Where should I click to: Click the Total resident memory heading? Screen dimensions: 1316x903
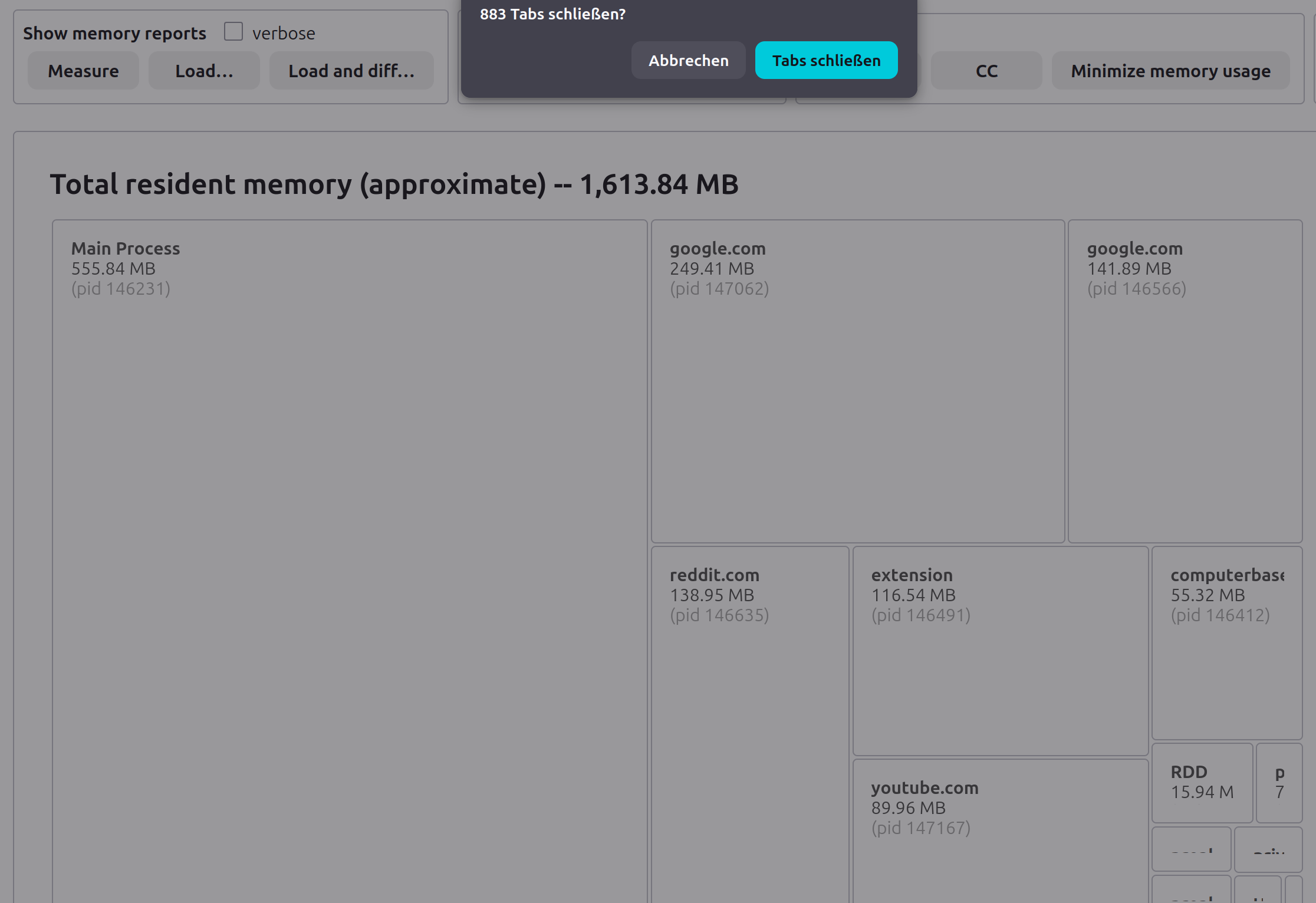(394, 184)
